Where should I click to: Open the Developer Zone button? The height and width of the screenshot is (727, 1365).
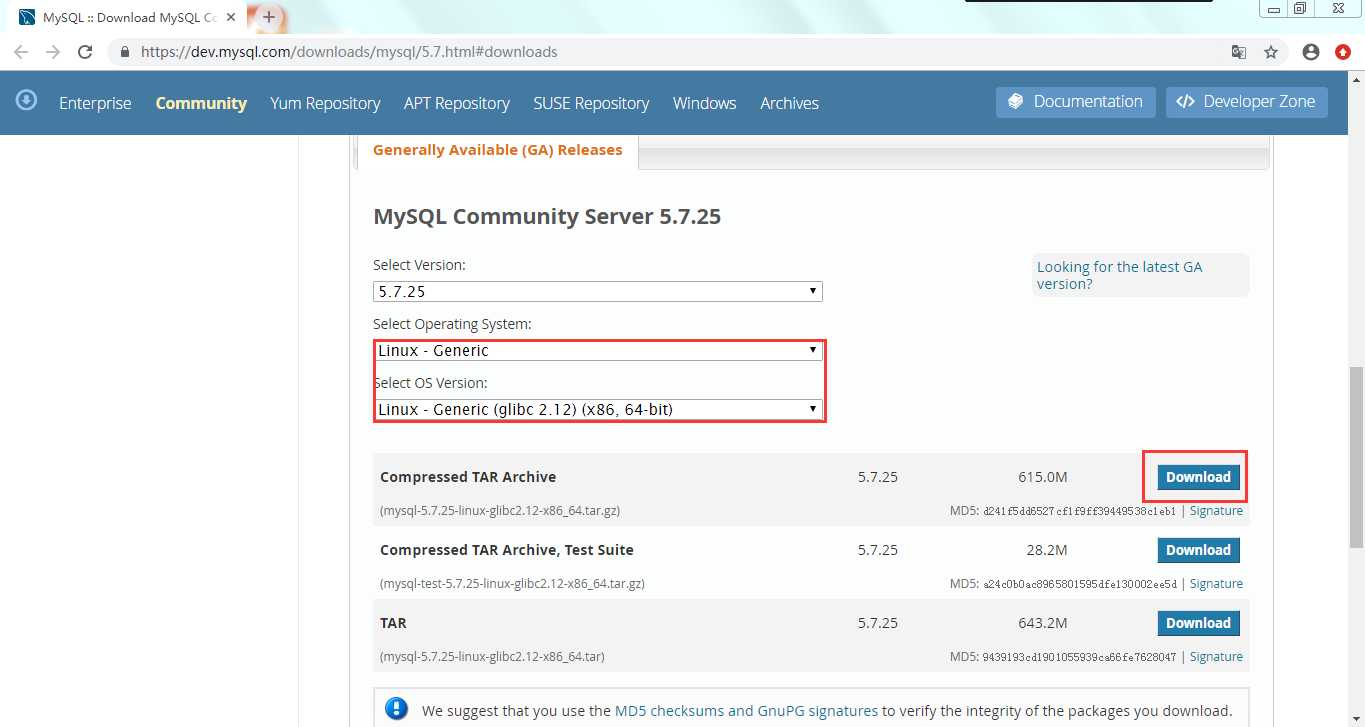[x=1247, y=102]
